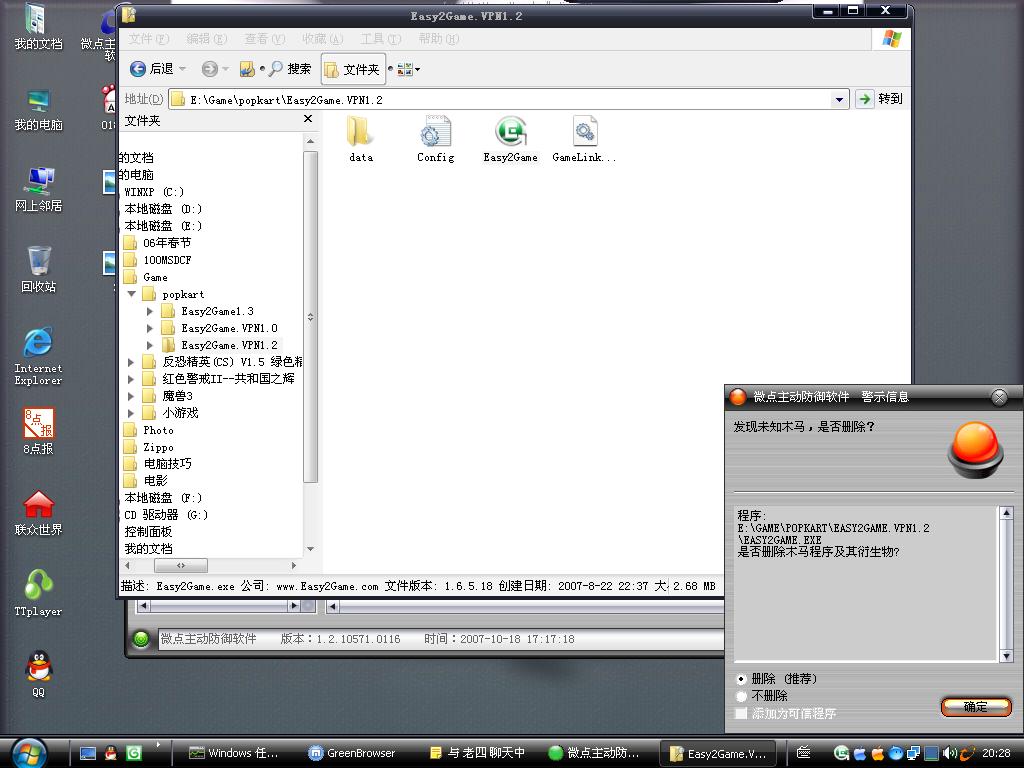
Task: Select 06年春节 folder in tree
Action: 167,243
